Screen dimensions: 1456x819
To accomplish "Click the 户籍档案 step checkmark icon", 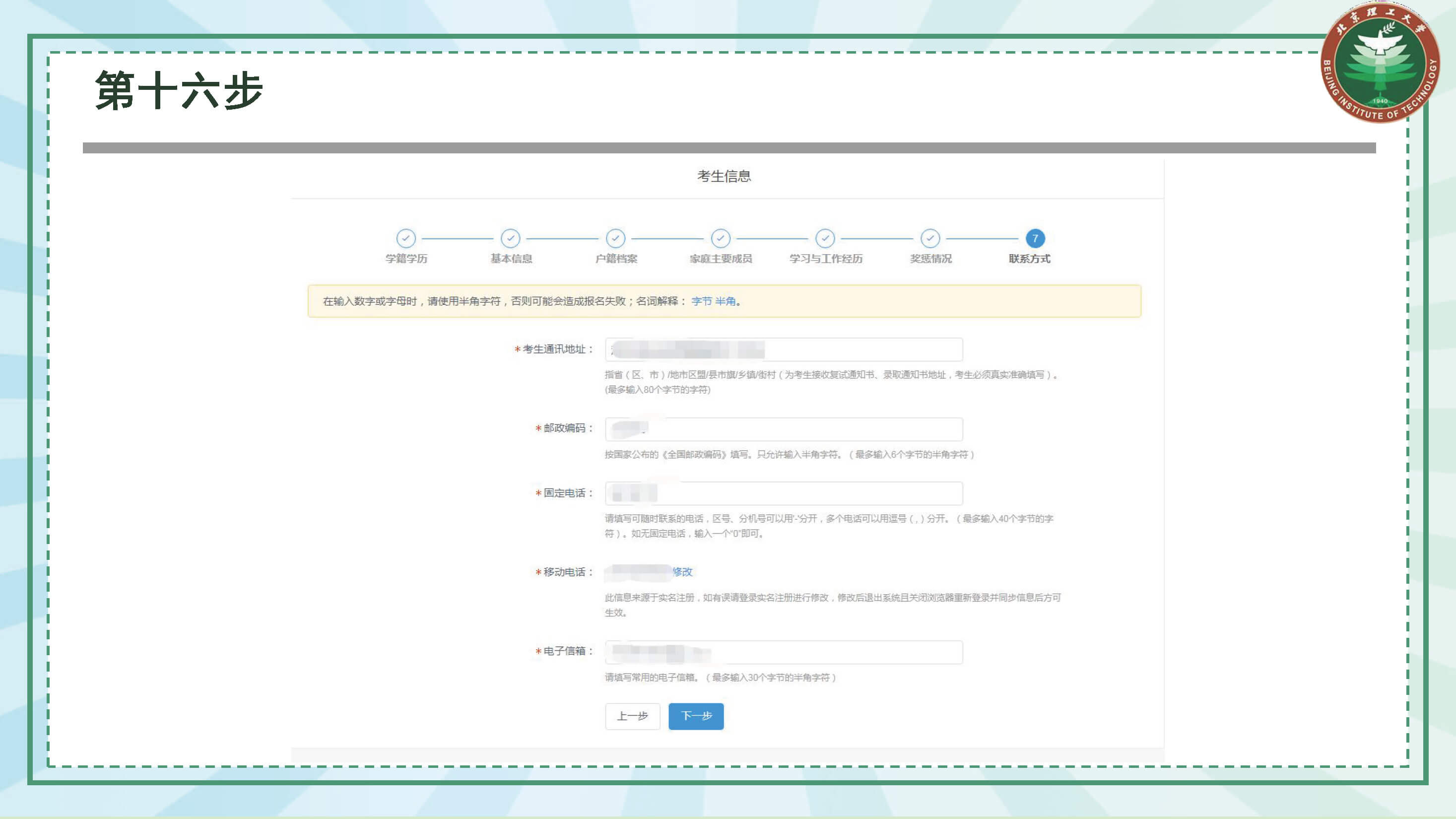I will 615,239.
